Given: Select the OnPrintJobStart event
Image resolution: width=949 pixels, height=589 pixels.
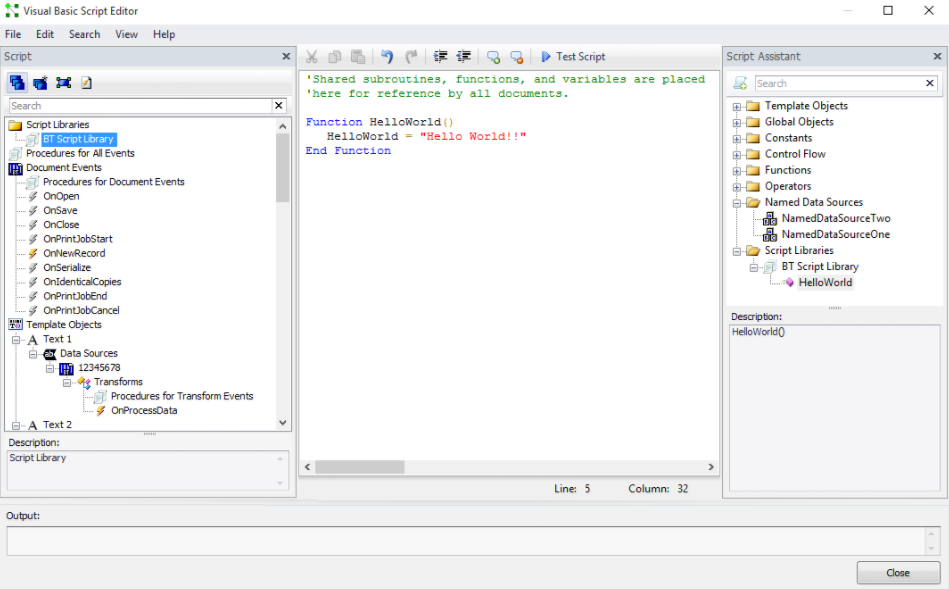Looking at the screenshot, I should pos(77,239).
